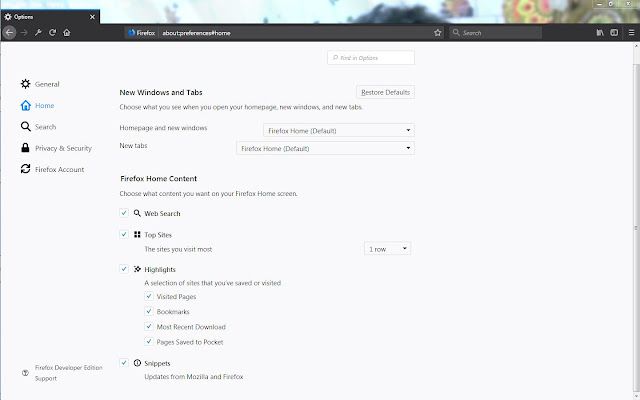
Task: Click the New Windows and Tabs heading
Action: coord(161,93)
